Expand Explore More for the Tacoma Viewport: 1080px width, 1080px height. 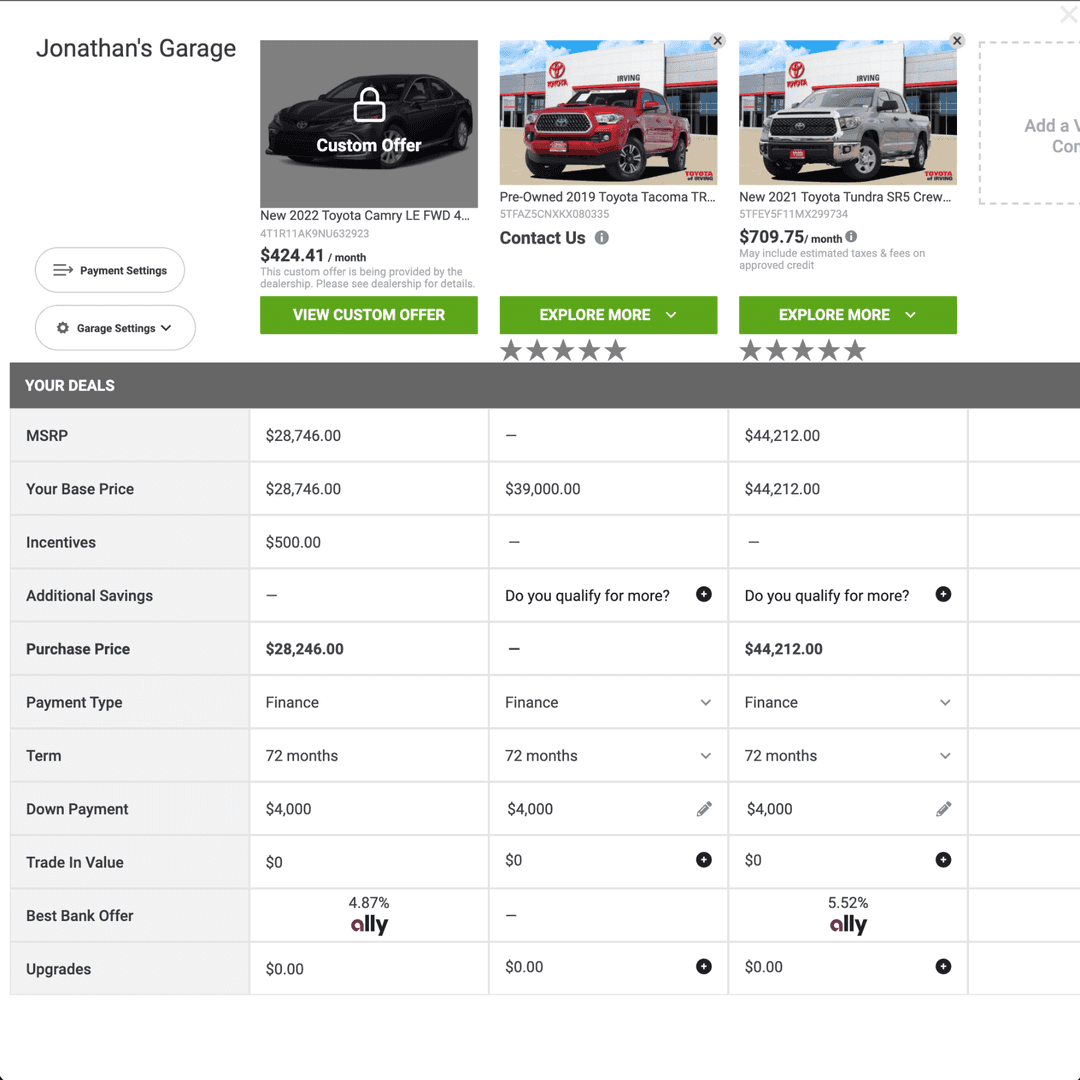tap(608, 315)
